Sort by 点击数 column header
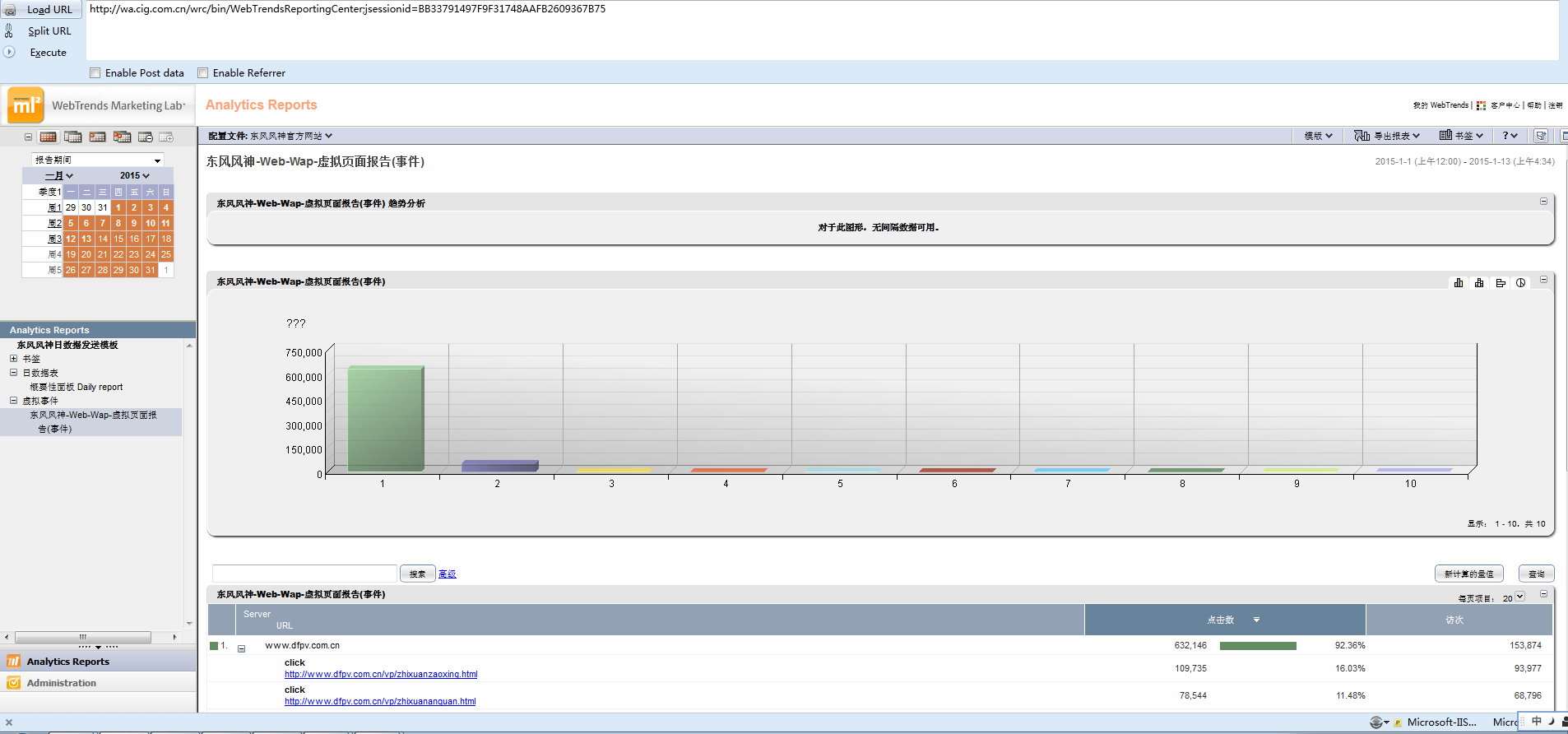 pos(1224,620)
